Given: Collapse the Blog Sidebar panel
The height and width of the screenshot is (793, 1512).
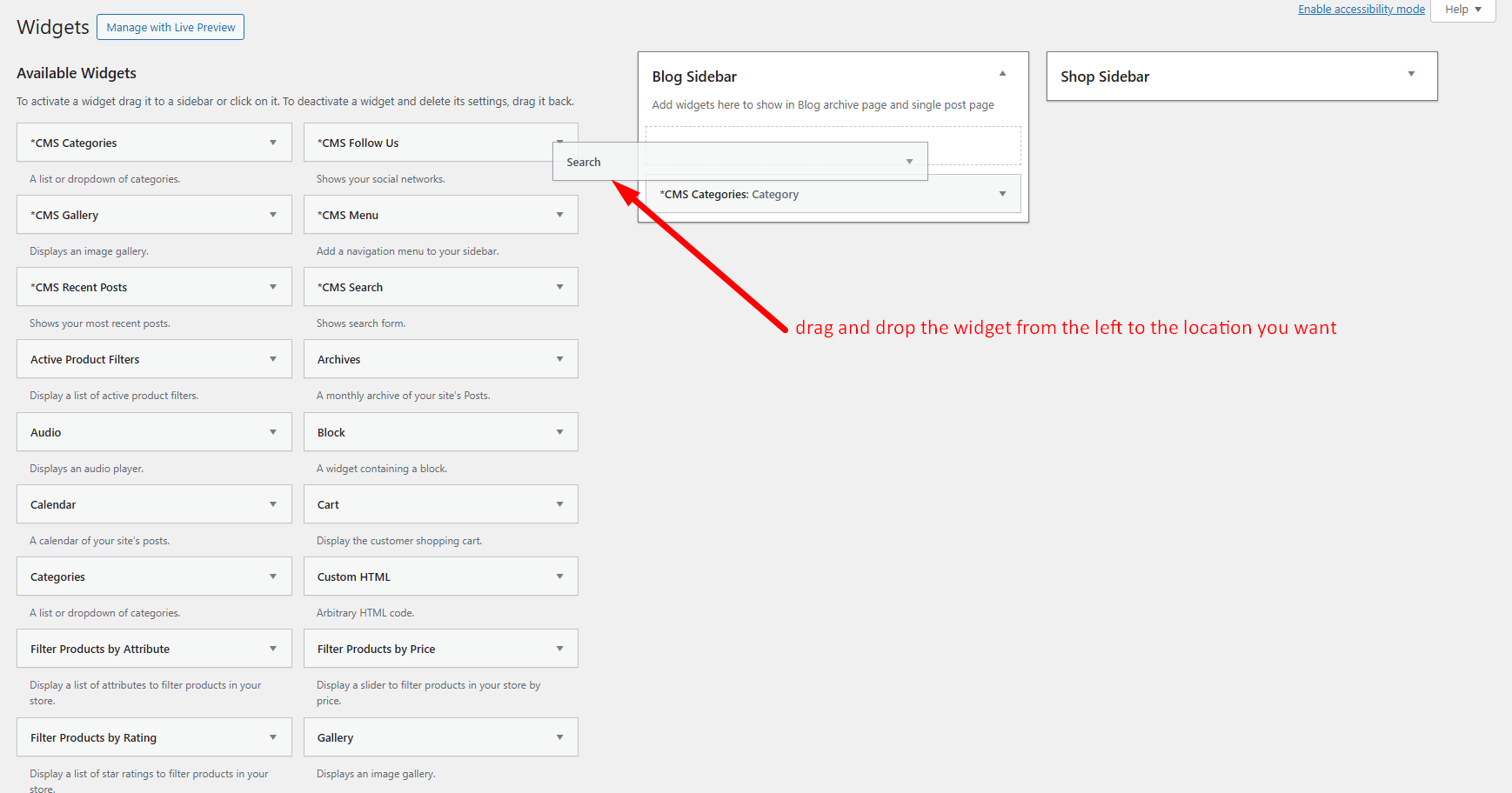Looking at the screenshot, I should coord(1002,75).
